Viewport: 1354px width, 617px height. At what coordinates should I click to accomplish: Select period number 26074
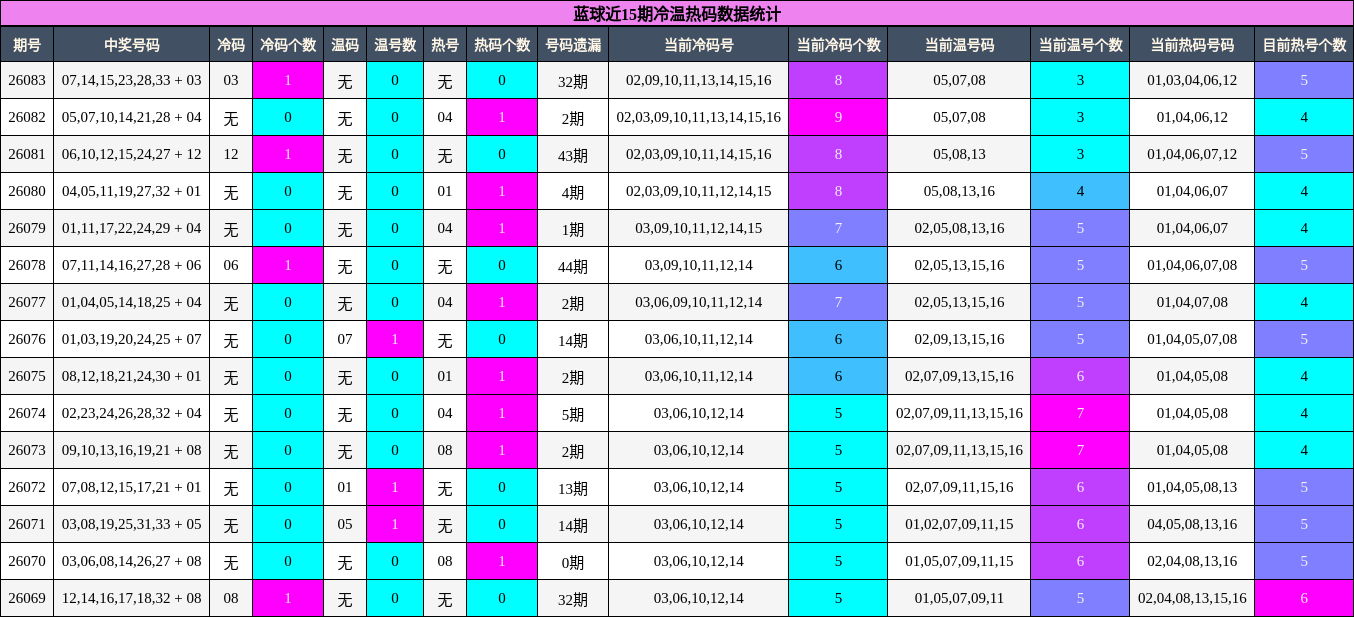click(27, 413)
